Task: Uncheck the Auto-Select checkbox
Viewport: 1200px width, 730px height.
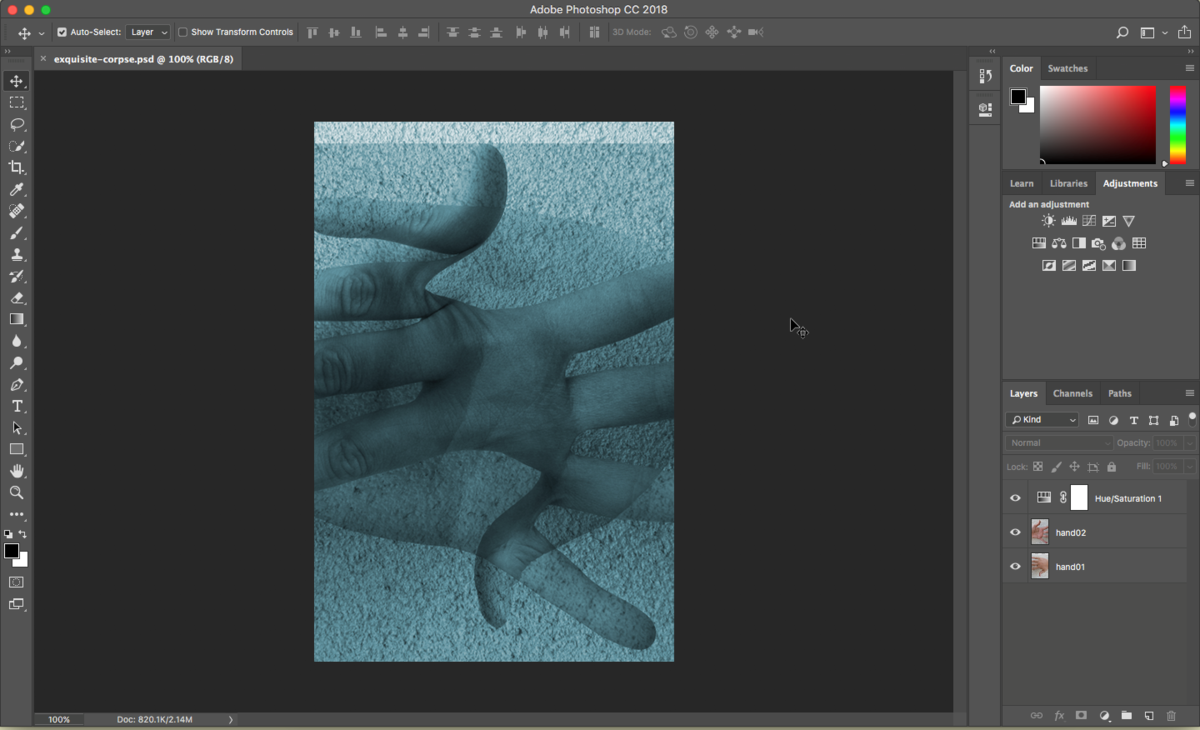Action: [62, 32]
